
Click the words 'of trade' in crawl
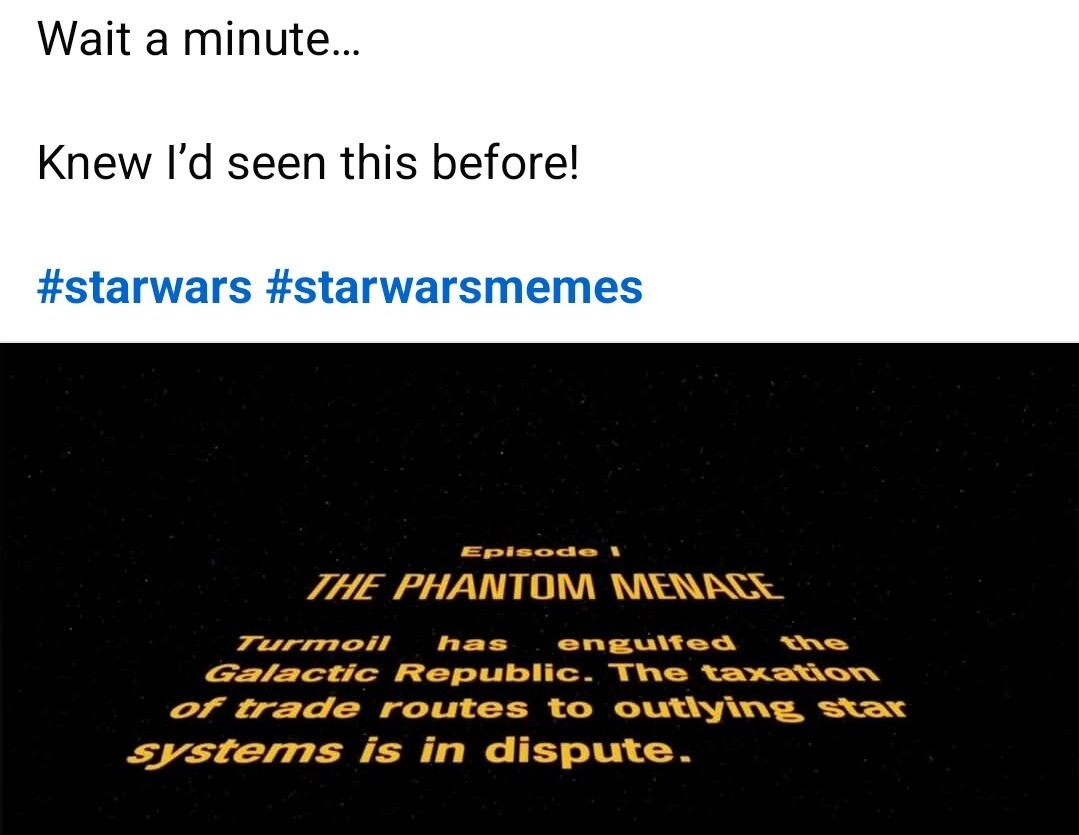(x=265, y=708)
